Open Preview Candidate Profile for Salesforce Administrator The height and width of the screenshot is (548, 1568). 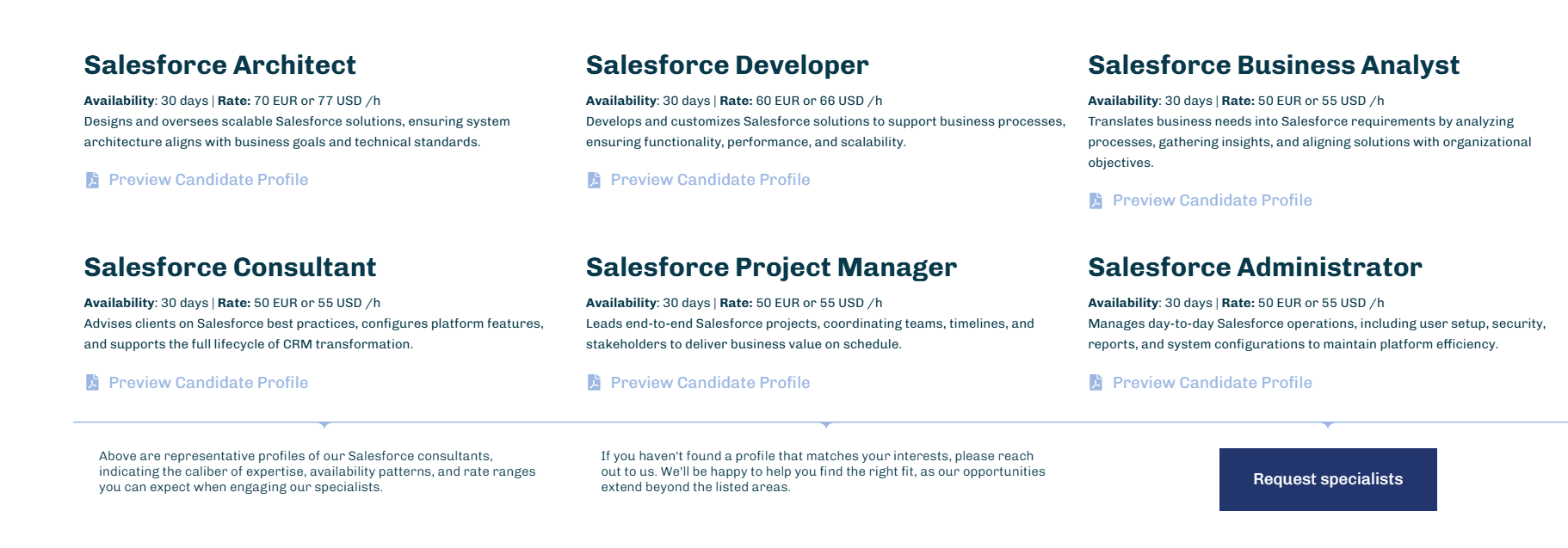(1212, 382)
